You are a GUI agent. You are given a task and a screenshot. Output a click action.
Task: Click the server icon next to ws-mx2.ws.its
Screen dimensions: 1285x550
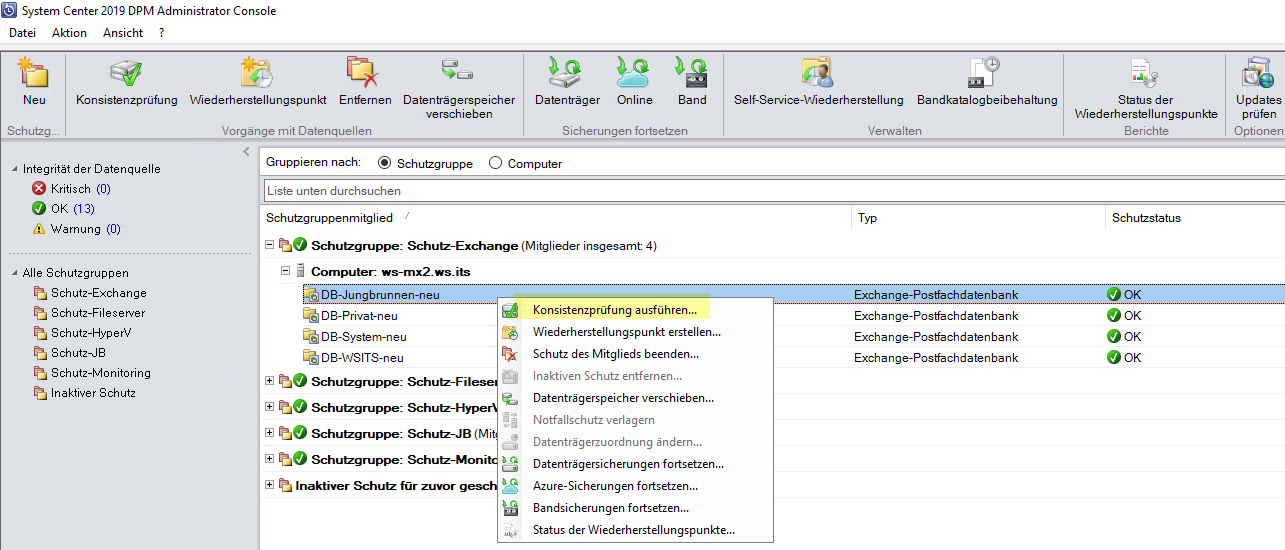pos(300,271)
